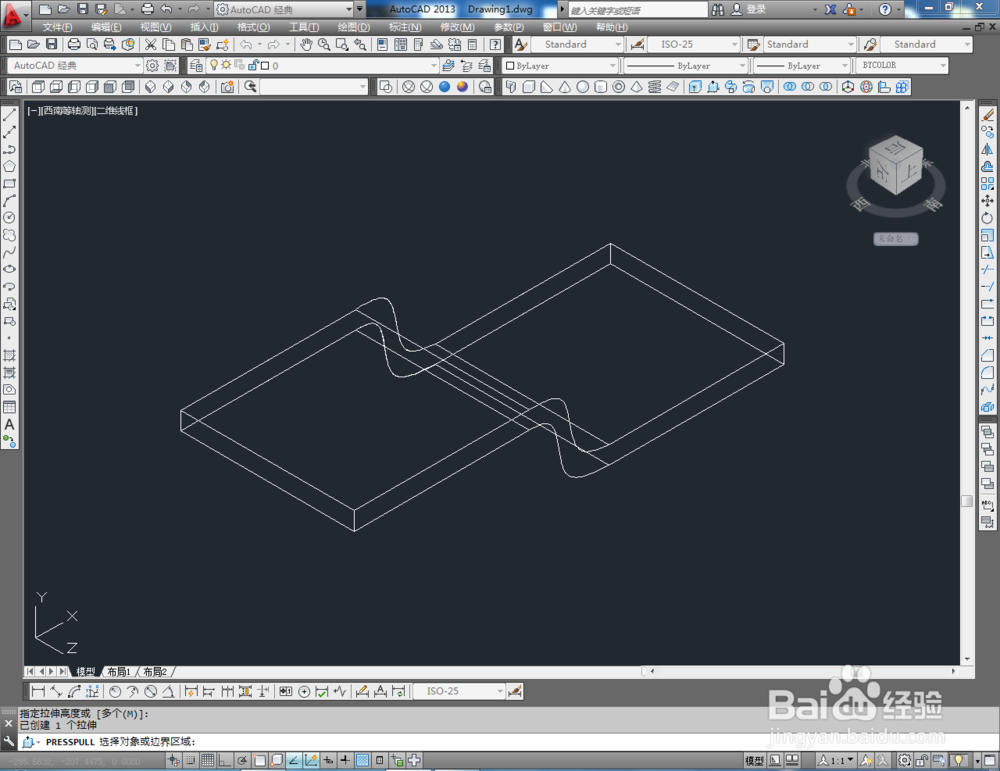Screen dimensions: 1000x771
Task: Open the 编辑(E) menu
Action: point(106,27)
